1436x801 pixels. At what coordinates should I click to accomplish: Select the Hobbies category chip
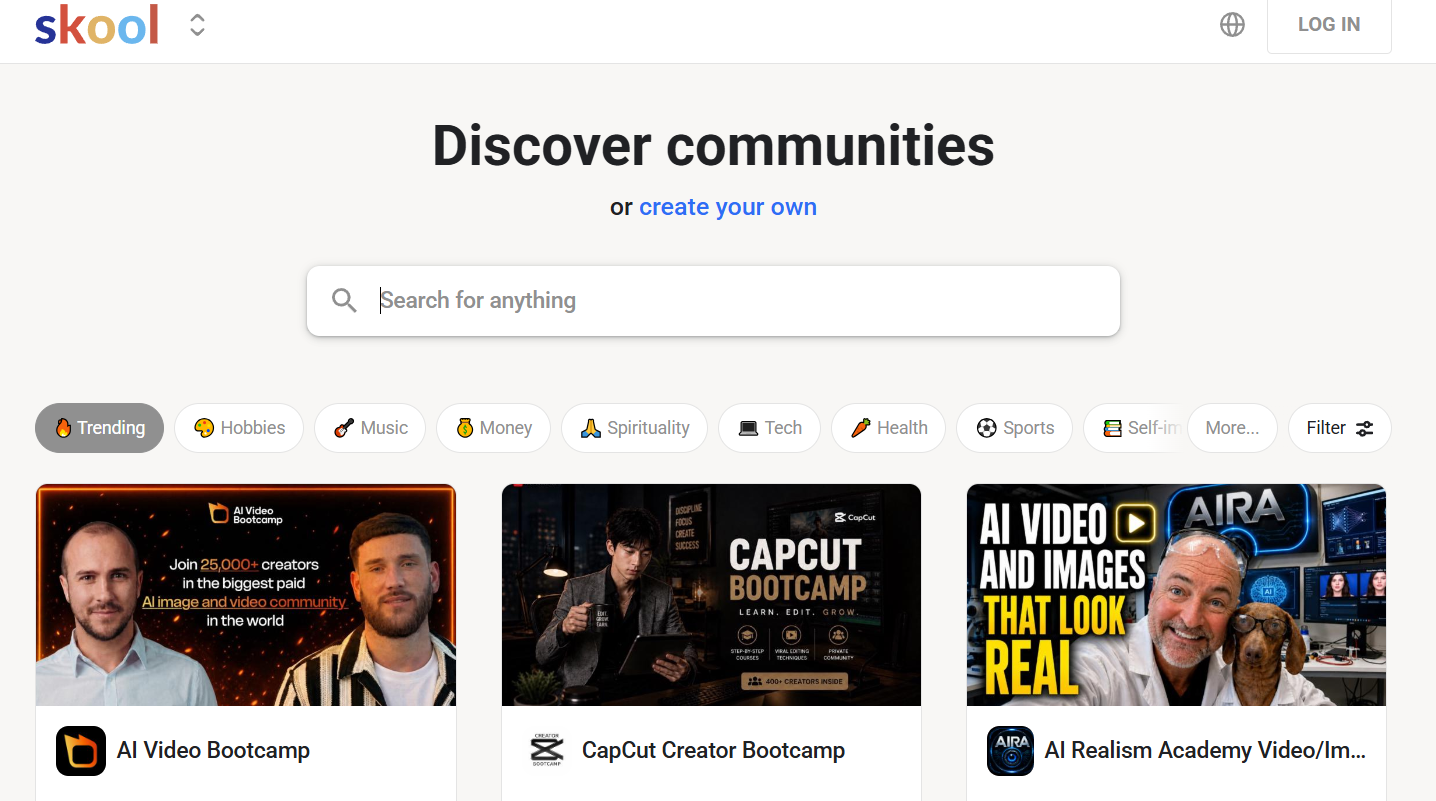click(239, 428)
